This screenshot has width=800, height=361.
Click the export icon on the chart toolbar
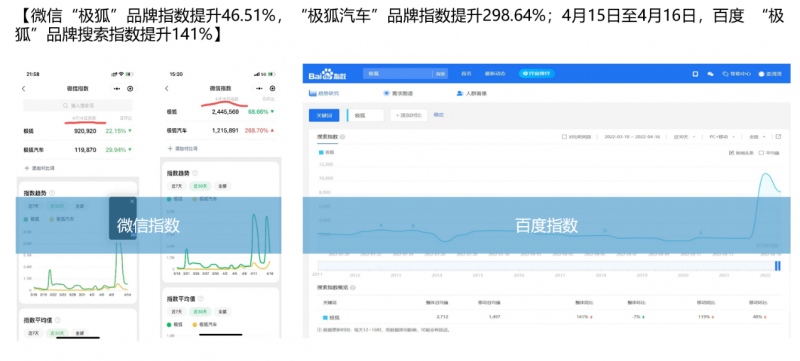(x=778, y=136)
